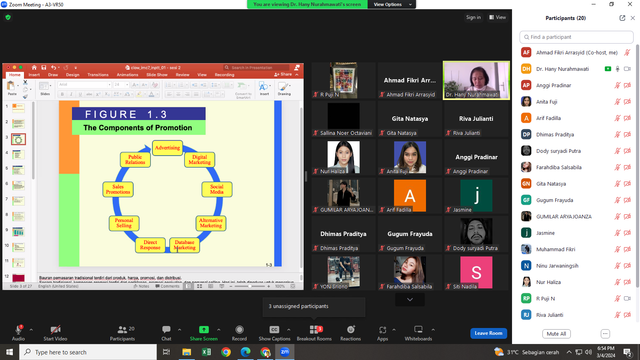Open the Insert tab in shared PowerPoint
The height and width of the screenshot is (360, 640).
(34, 75)
